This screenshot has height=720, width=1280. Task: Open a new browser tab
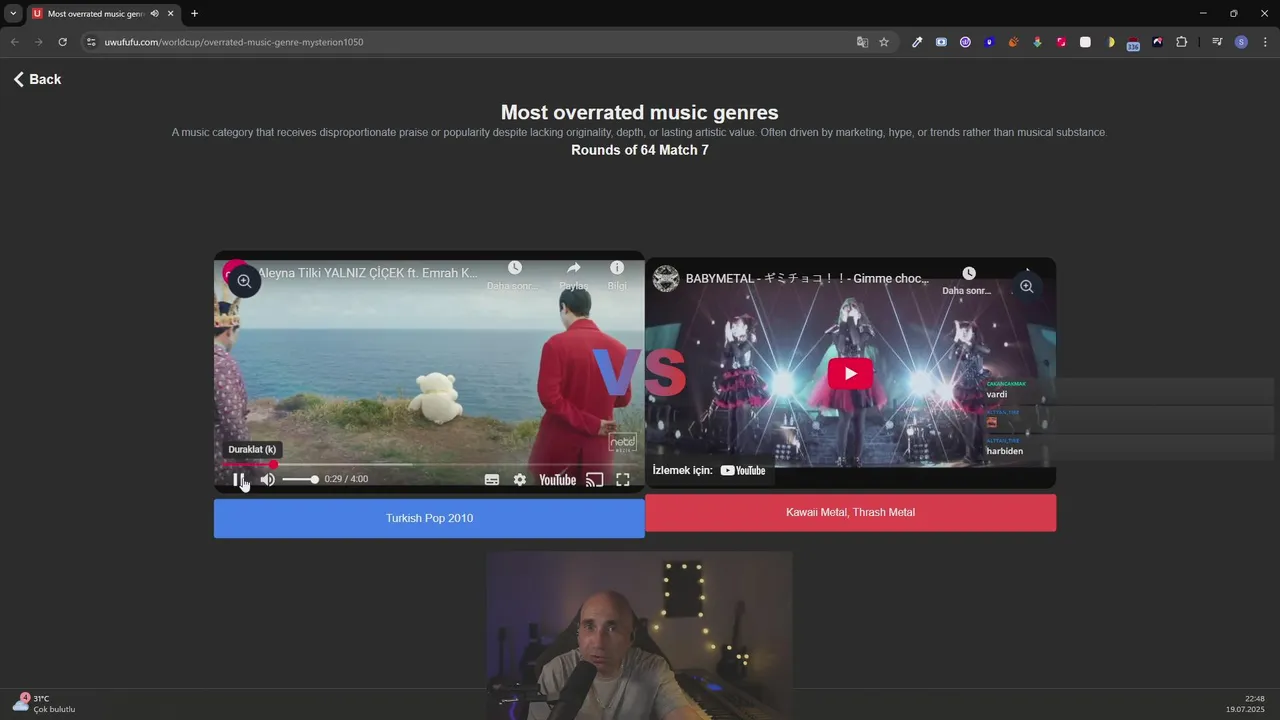tap(194, 13)
